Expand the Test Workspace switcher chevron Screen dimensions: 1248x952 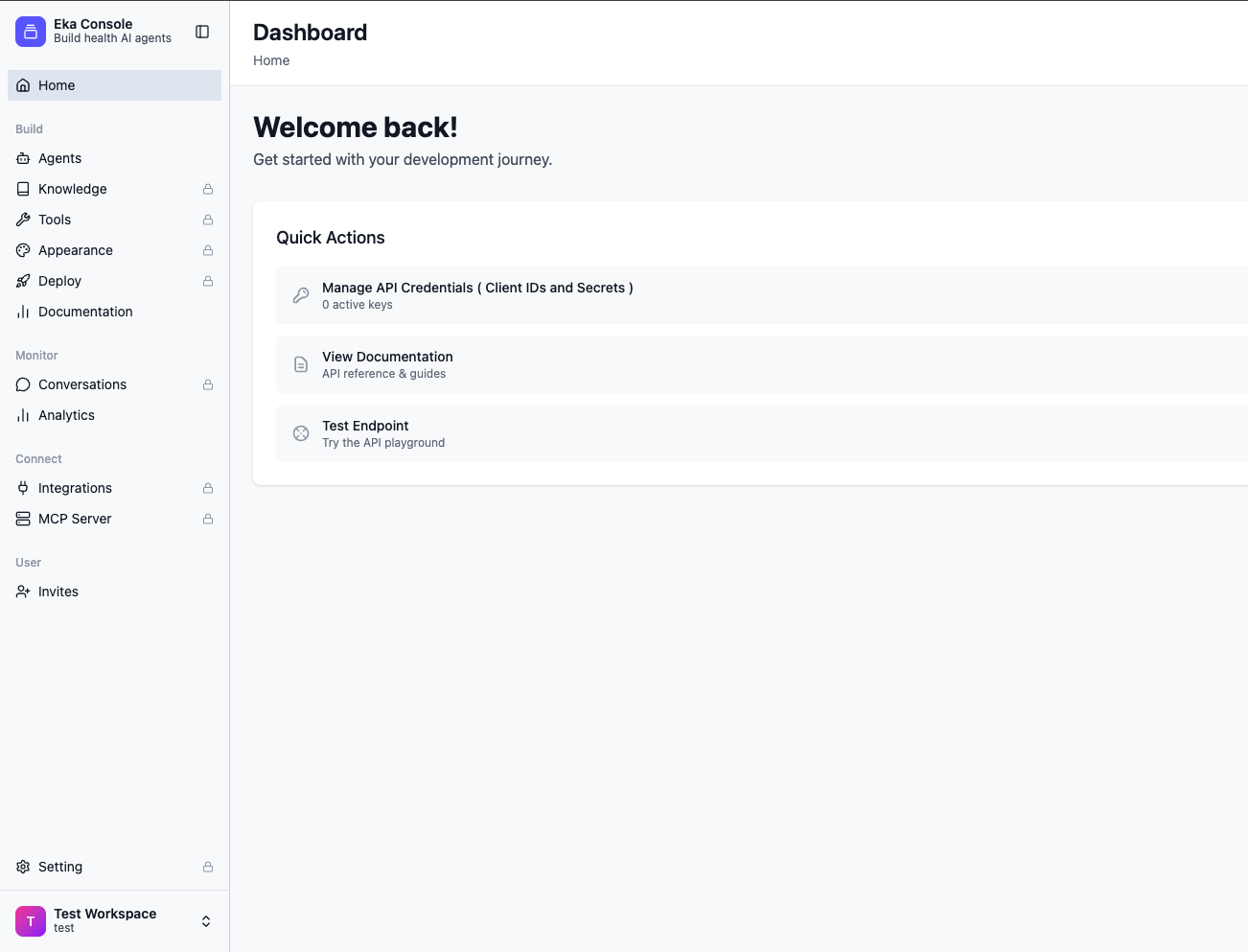point(206,921)
